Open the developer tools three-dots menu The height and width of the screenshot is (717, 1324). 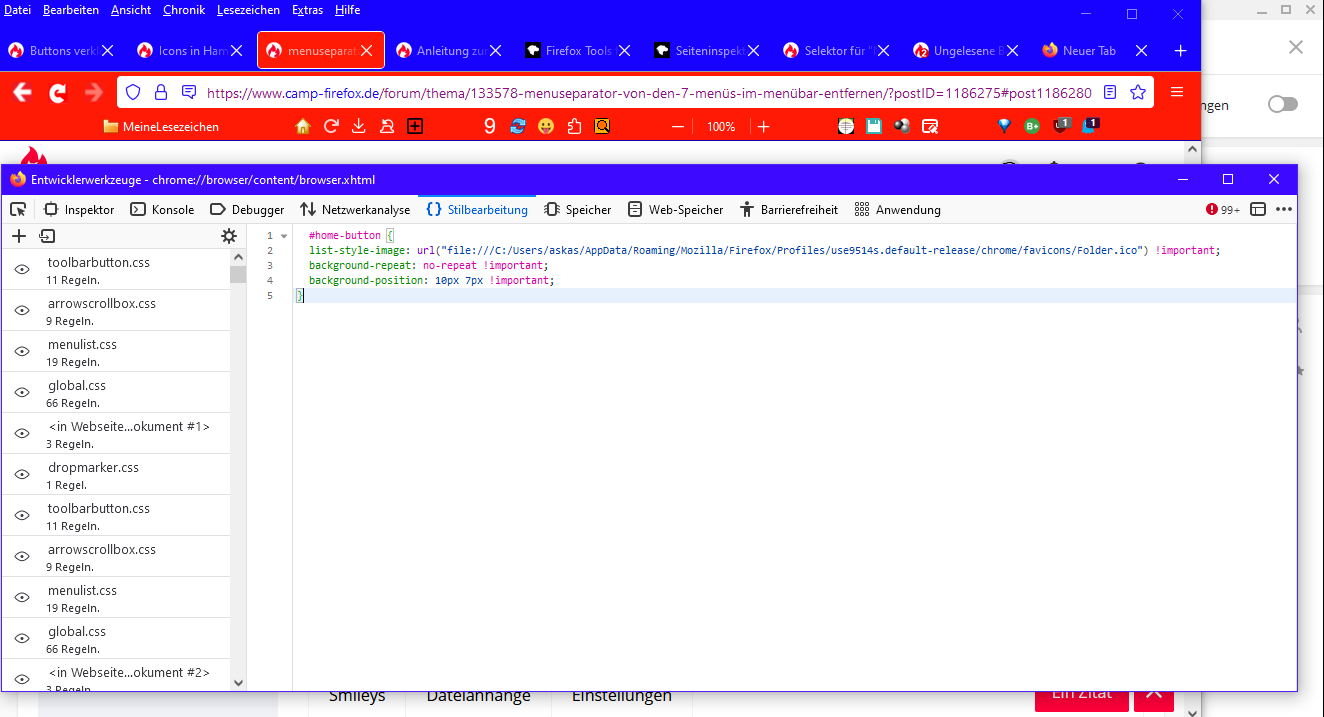(1284, 210)
